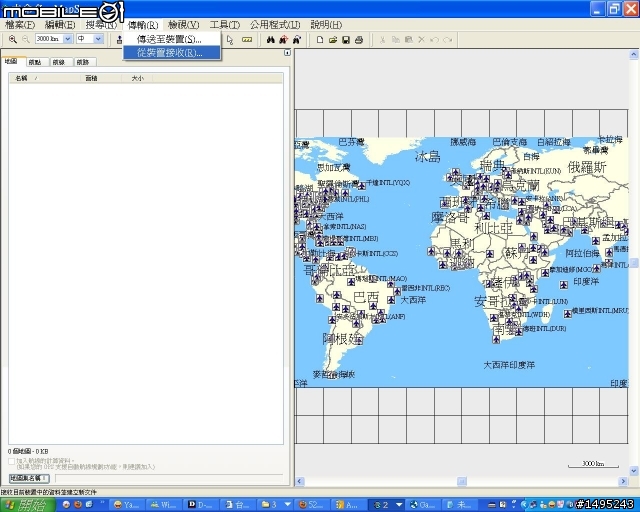
Task: Click the 地圖集名稱 map set name button
Action: (29, 478)
